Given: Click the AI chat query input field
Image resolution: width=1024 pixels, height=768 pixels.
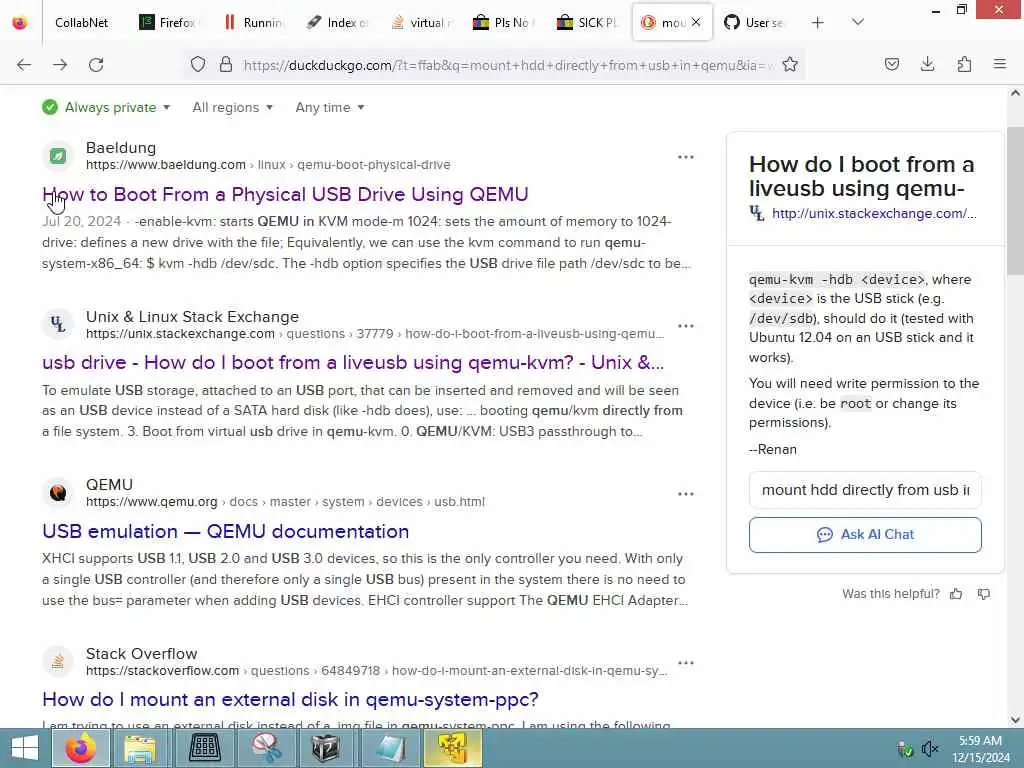Looking at the screenshot, I should click(x=865, y=490).
